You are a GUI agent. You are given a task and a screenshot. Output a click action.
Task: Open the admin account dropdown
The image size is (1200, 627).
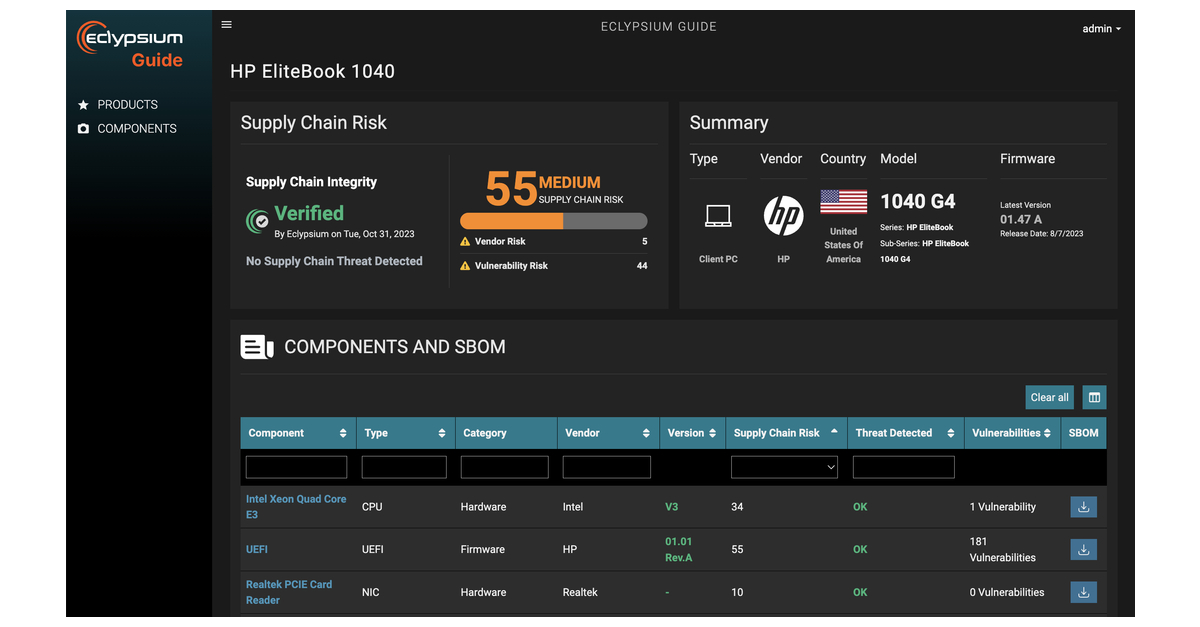pyautogui.click(x=1100, y=28)
